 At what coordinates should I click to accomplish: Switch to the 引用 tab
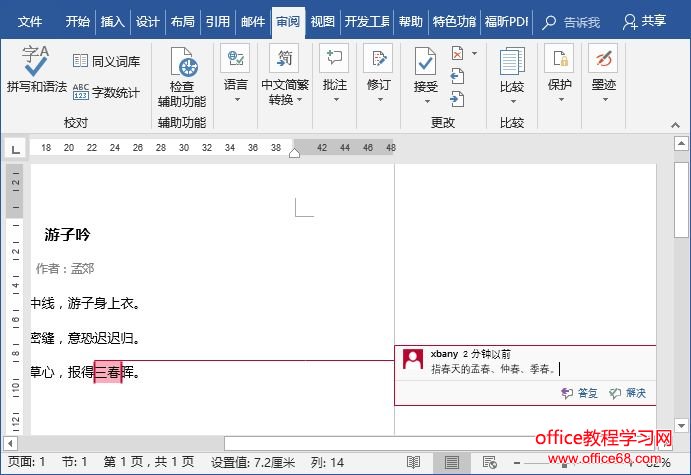click(218, 22)
